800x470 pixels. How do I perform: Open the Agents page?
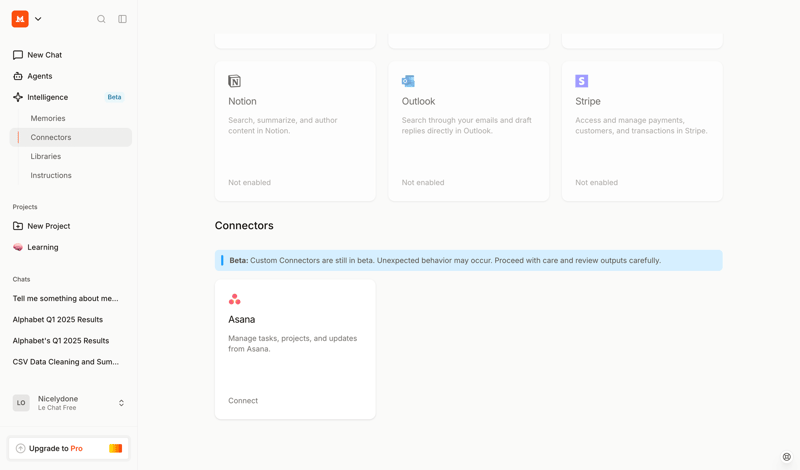point(40,76)
